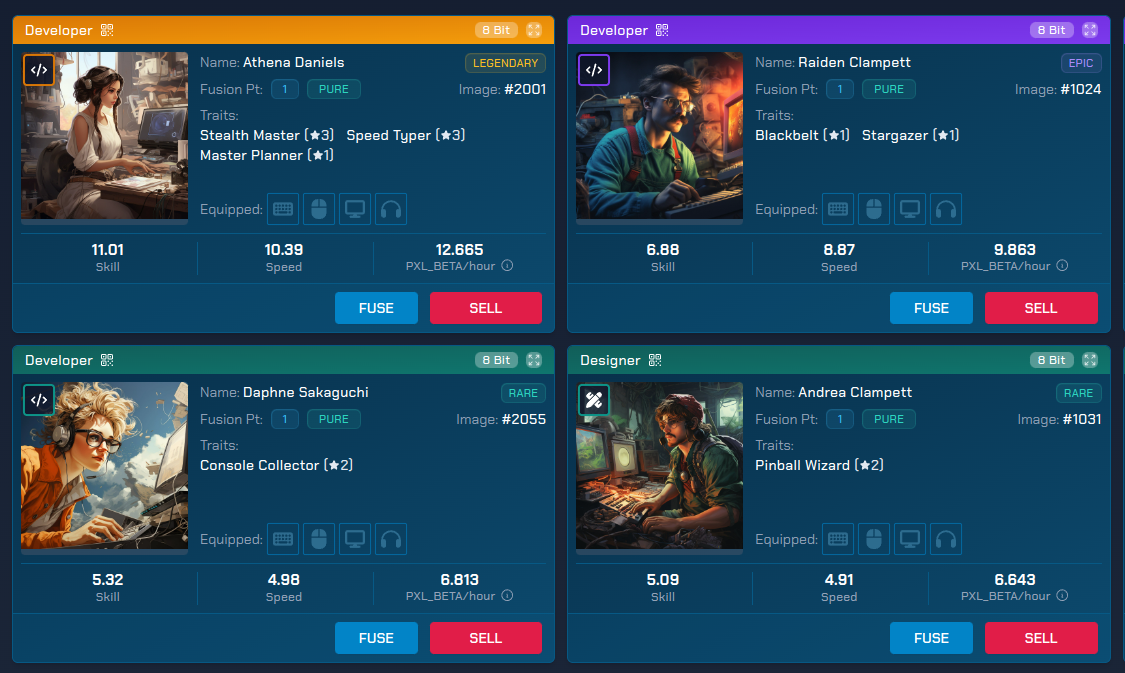The image size is (1125, 673).
Task: Click mouse equipment slot on Raiden Clampett card
Action: [873, 209]
